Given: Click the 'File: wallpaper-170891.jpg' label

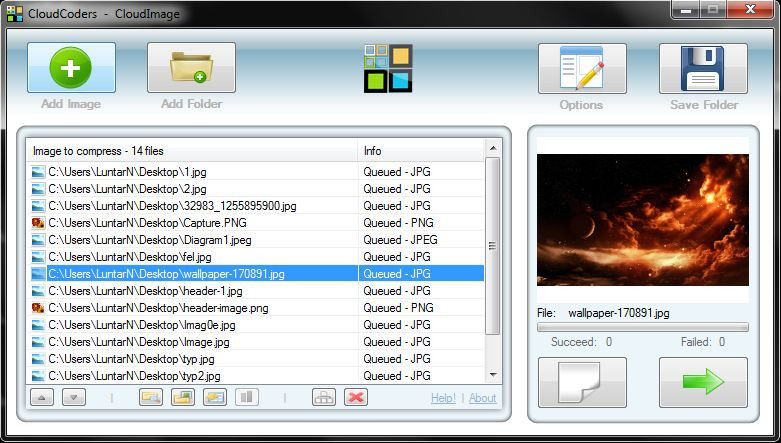Looking at the screenshot, I should [x=603, y=313].
